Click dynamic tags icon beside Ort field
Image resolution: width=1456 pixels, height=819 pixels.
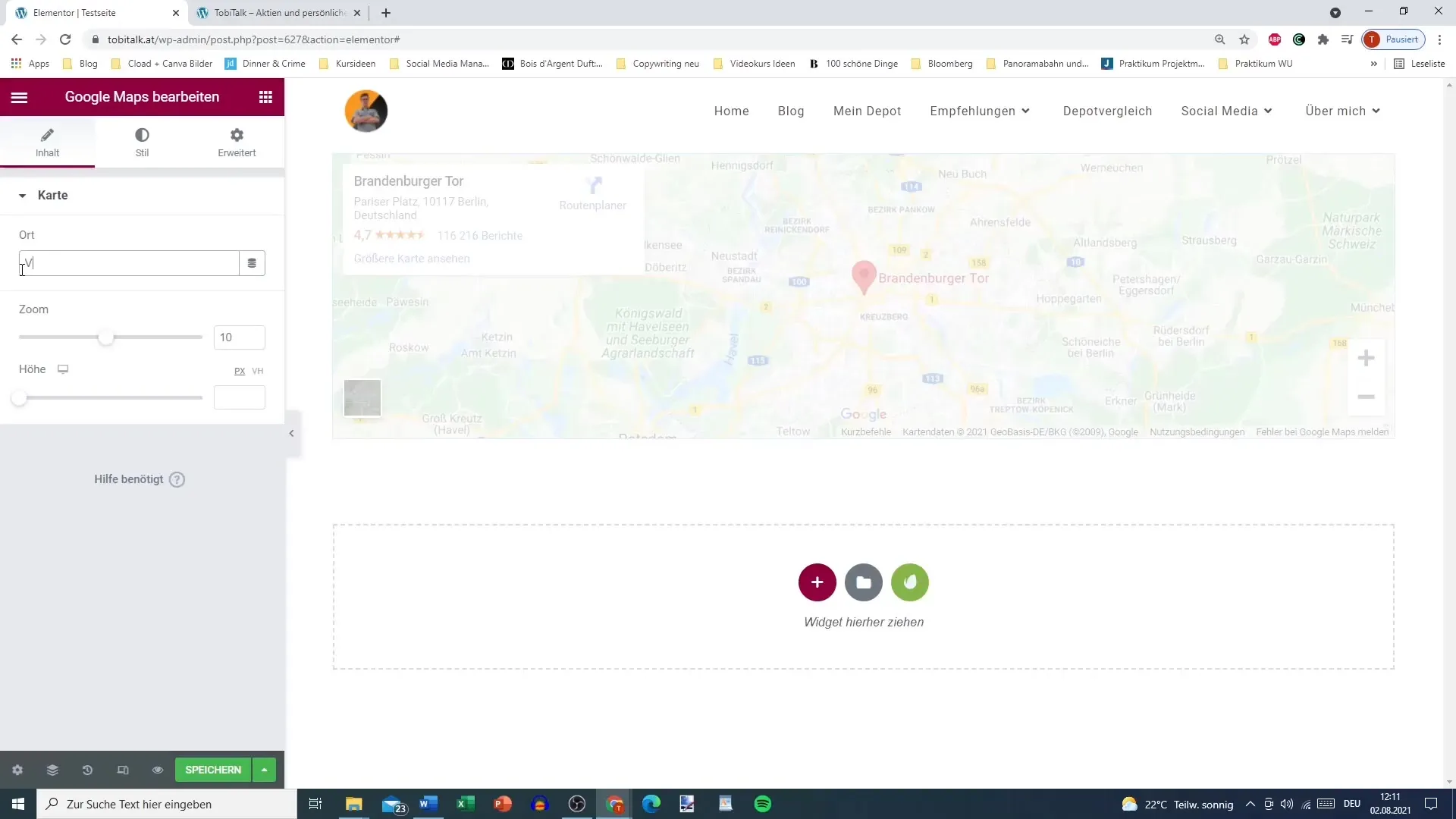pyautogui.click(x=252, y=263)
